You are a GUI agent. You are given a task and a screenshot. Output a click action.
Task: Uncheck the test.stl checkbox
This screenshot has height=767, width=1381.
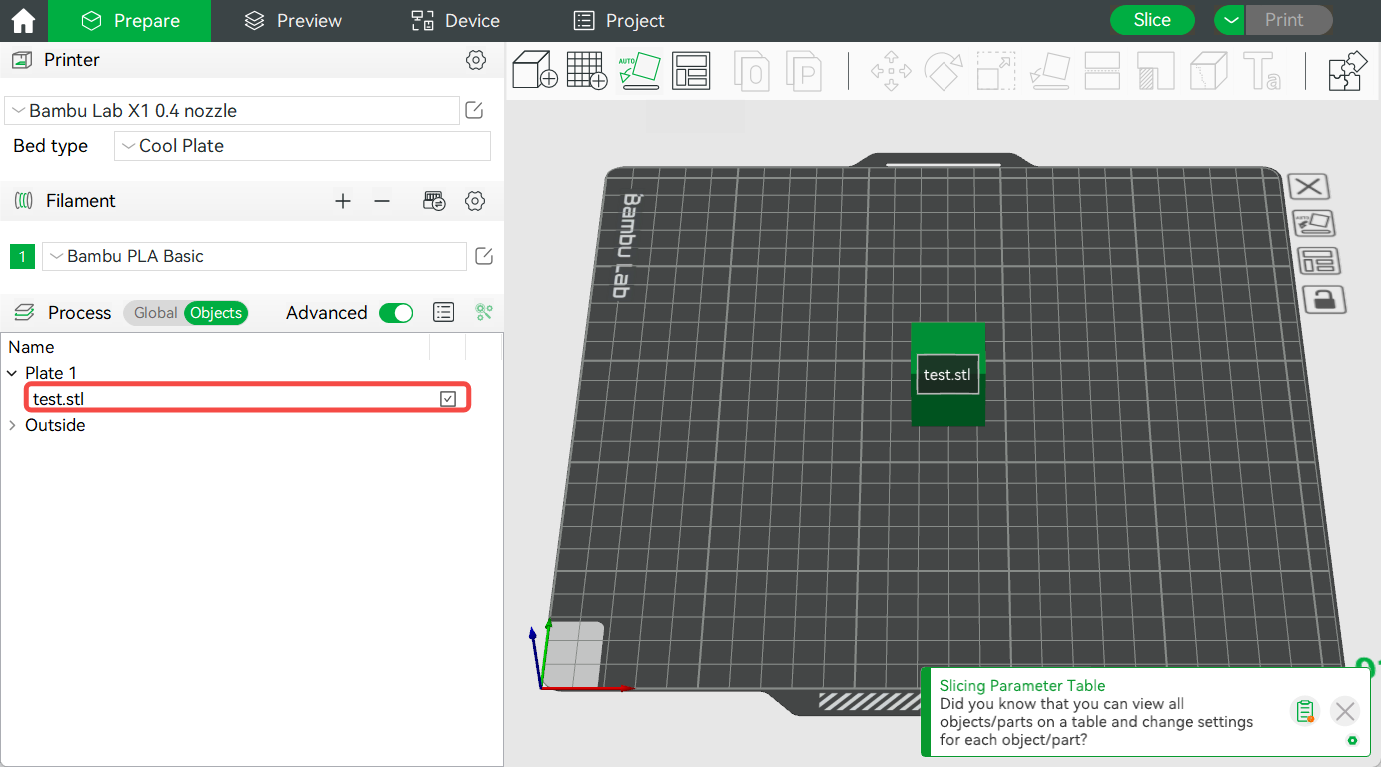(x=447, y=397)
